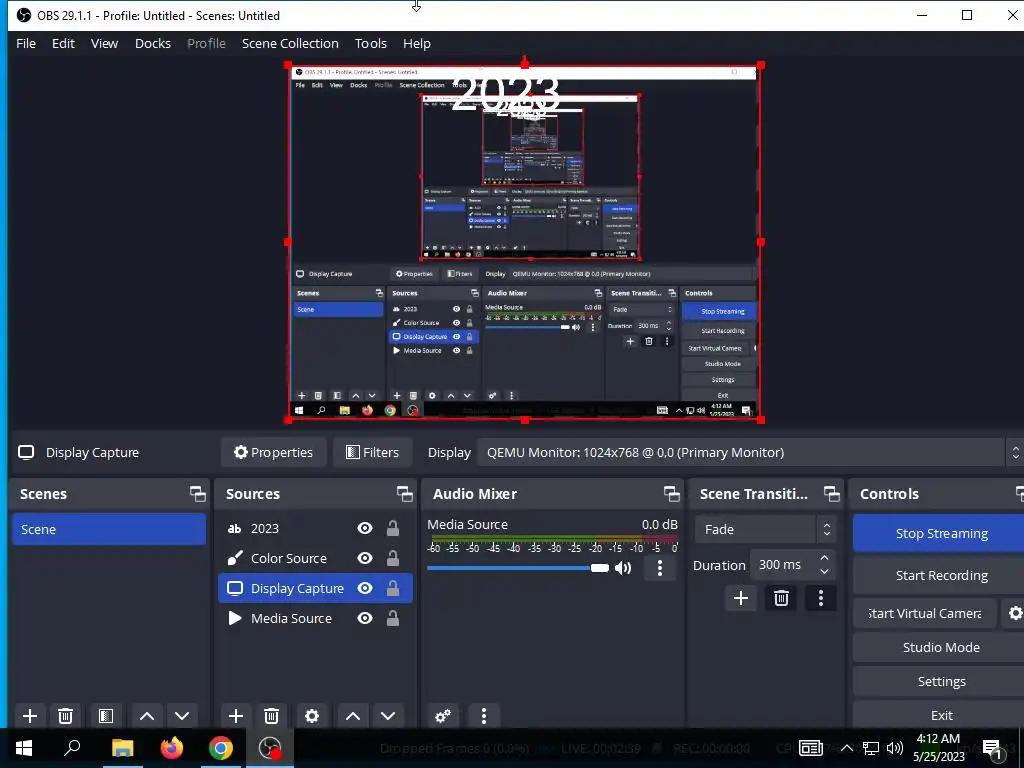Select the Scene entry in Scenes list
Image resolution: width=1024 pixels, height=768 pixels.
click(x=109, y=529)
